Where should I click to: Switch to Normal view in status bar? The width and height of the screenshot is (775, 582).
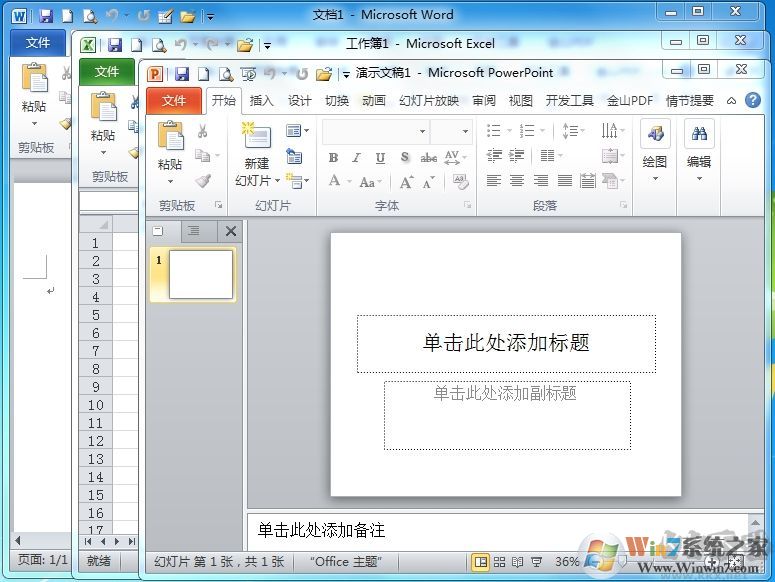click(x=480, y=562)
